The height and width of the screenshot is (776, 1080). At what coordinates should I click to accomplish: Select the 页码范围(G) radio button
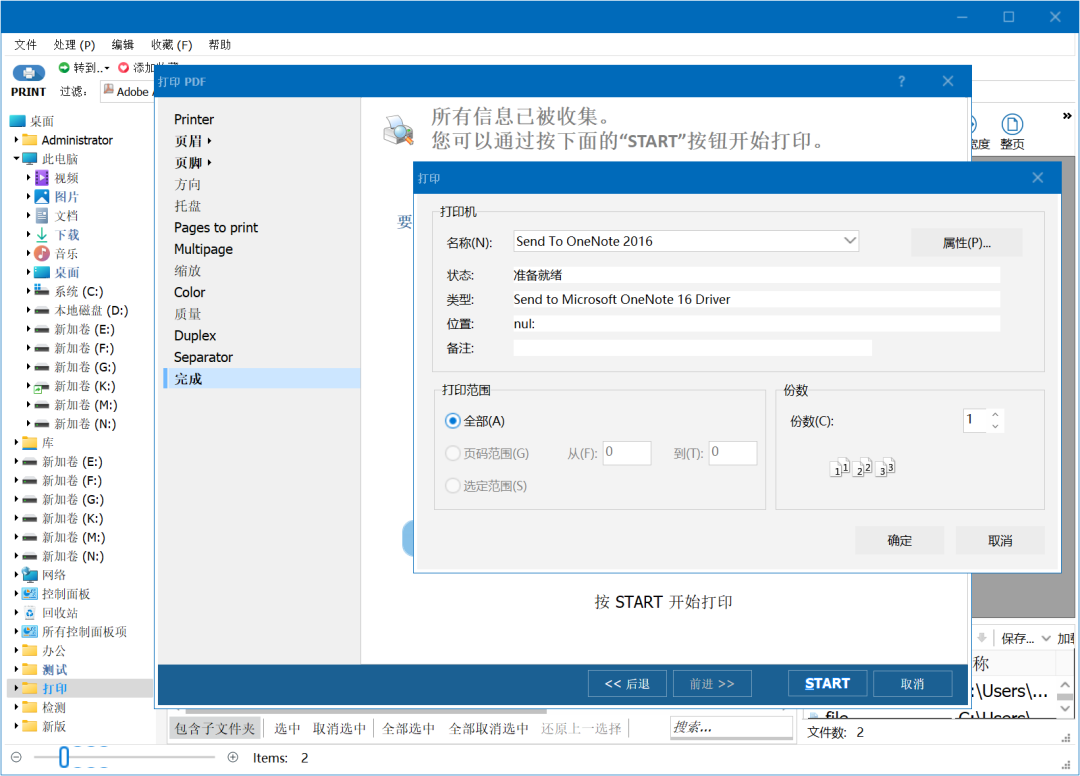[453, 453]
